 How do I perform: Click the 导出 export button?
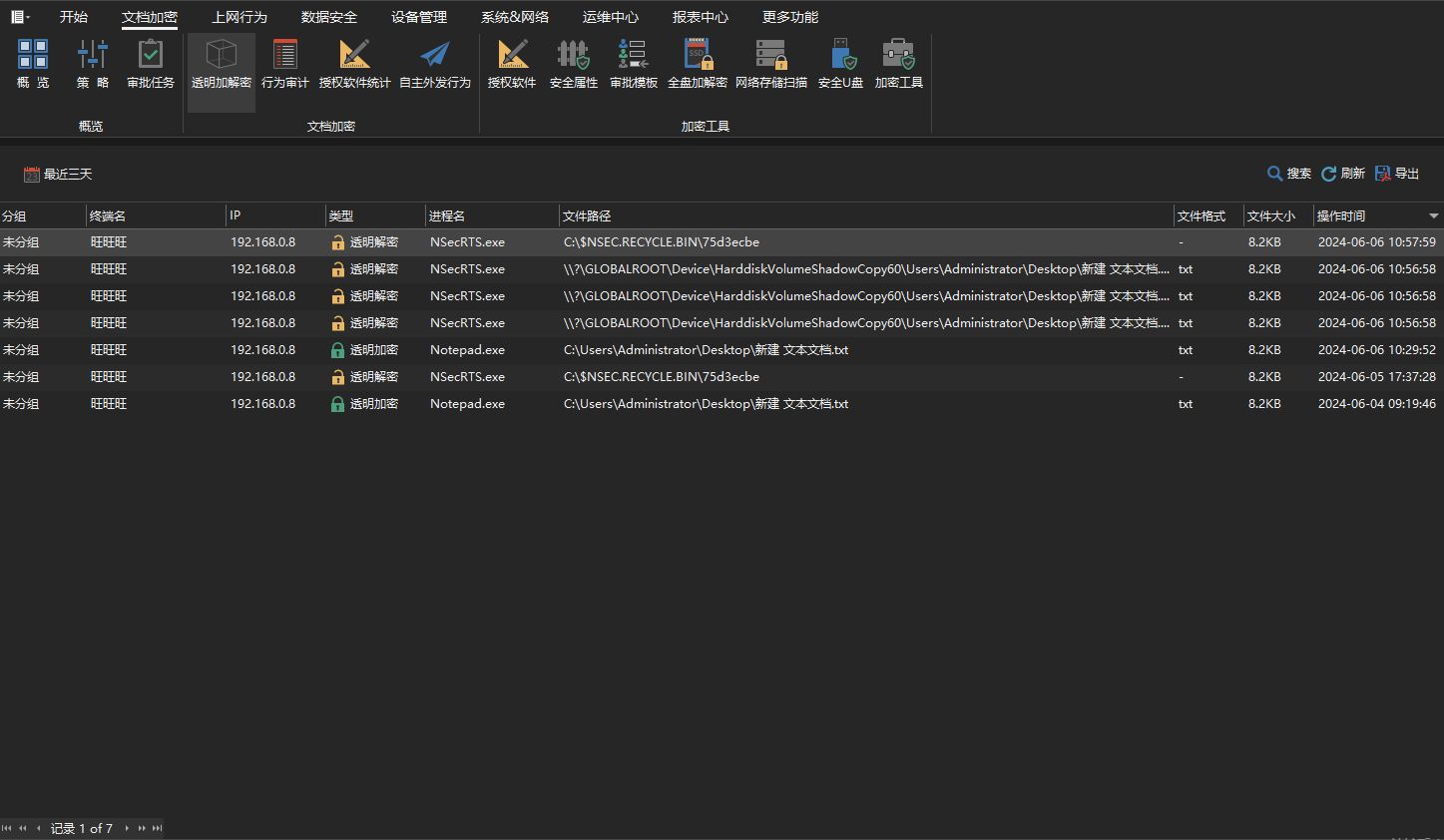point(1397,174)
